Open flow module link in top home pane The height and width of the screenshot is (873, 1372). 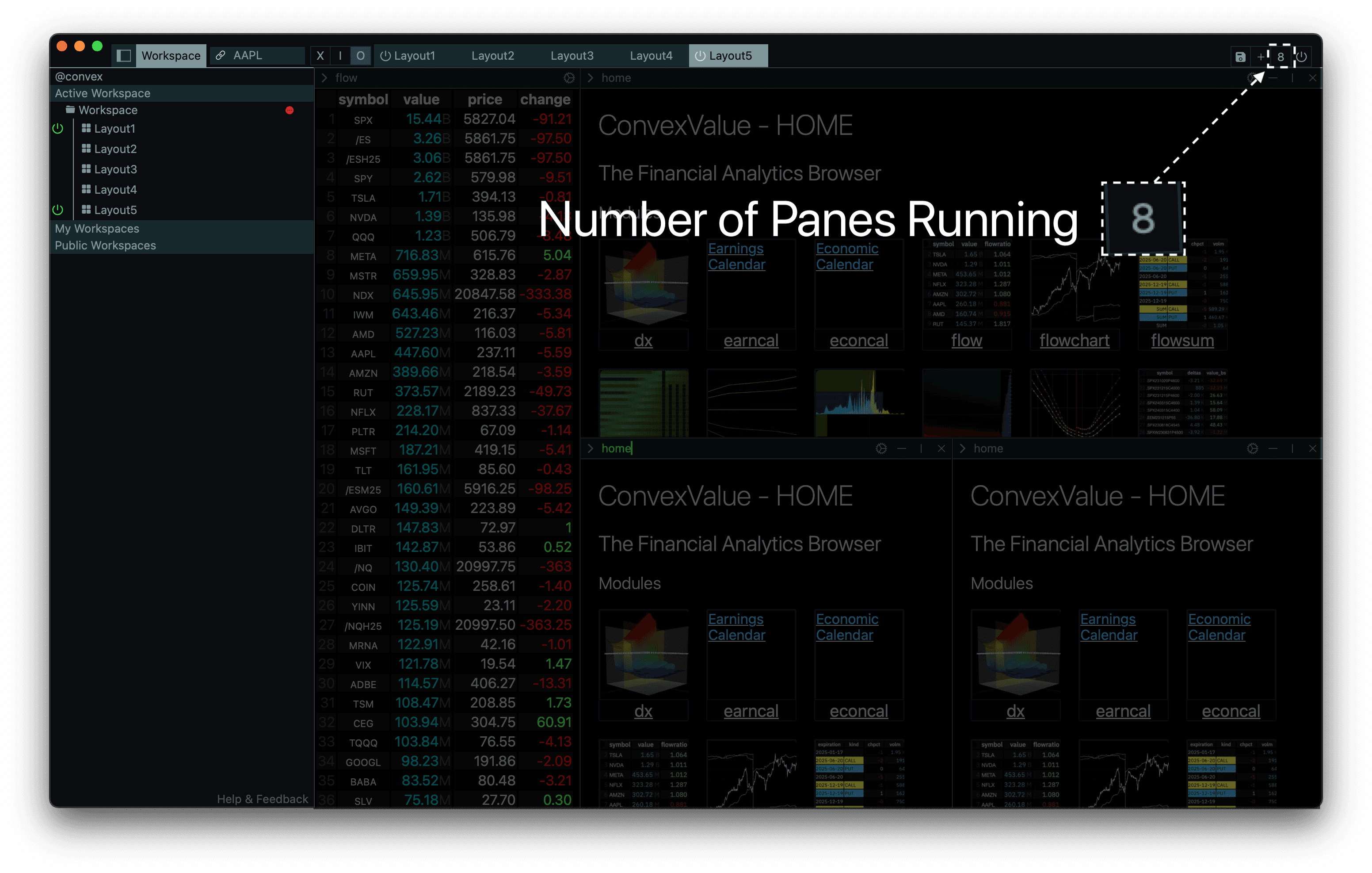967,341
